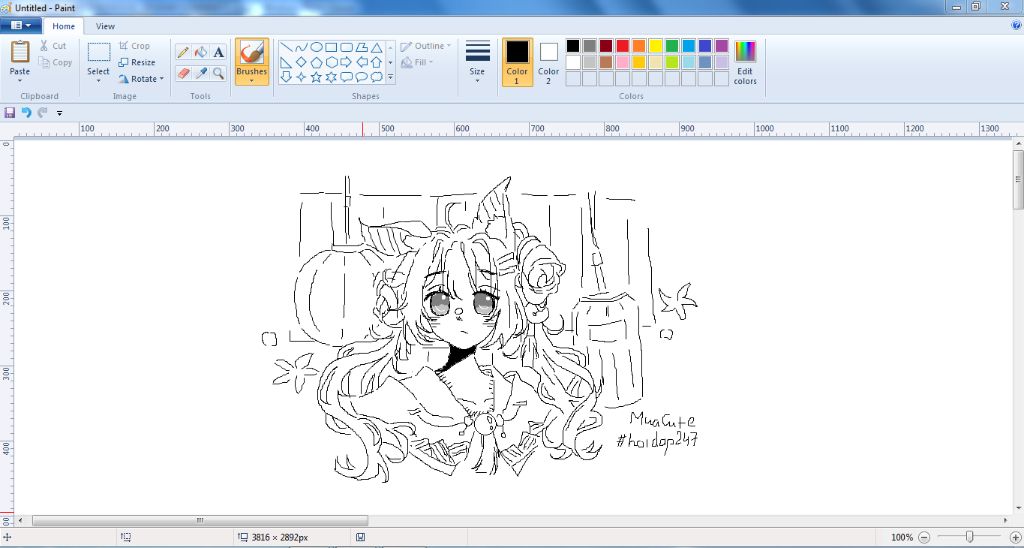Click the zoom in plus button

tap(1015, 538)
